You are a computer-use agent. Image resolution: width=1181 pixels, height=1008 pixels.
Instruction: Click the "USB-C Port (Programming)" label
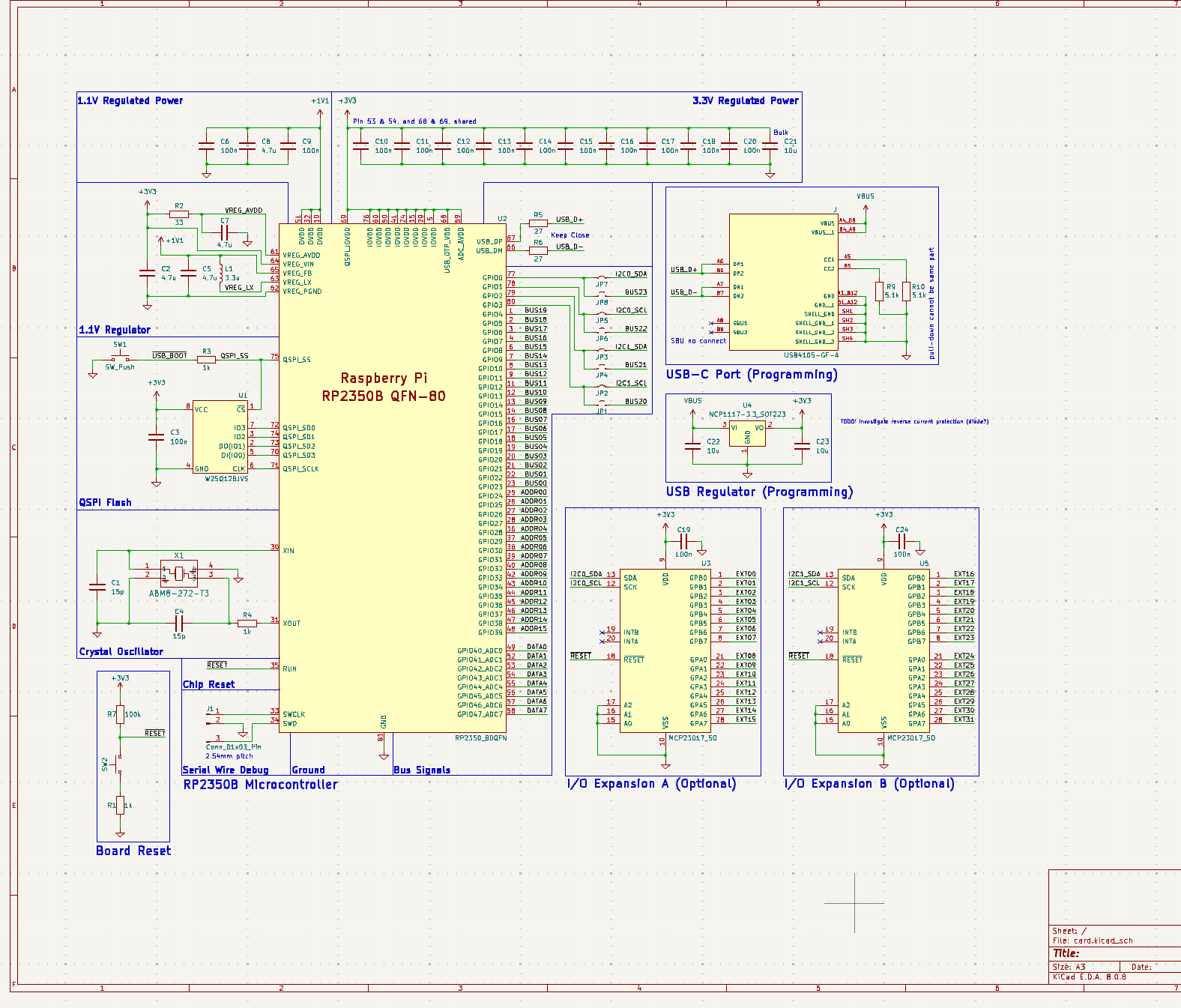pyautogui.click(x=752, y=374)
